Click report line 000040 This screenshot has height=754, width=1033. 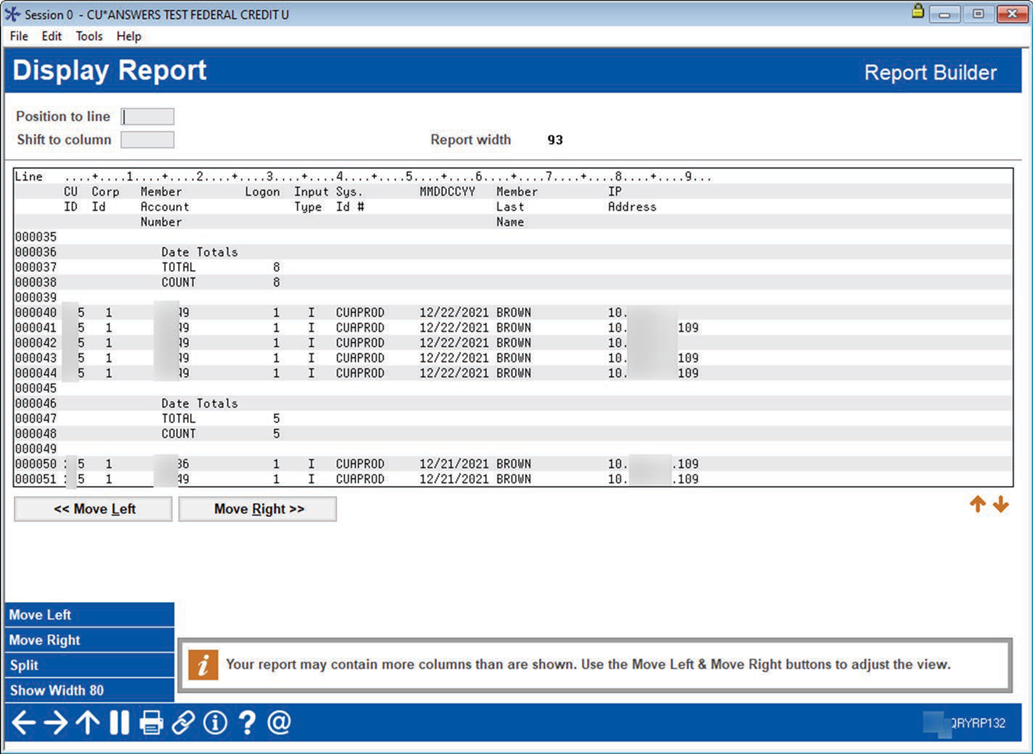(x=513, y=312)
